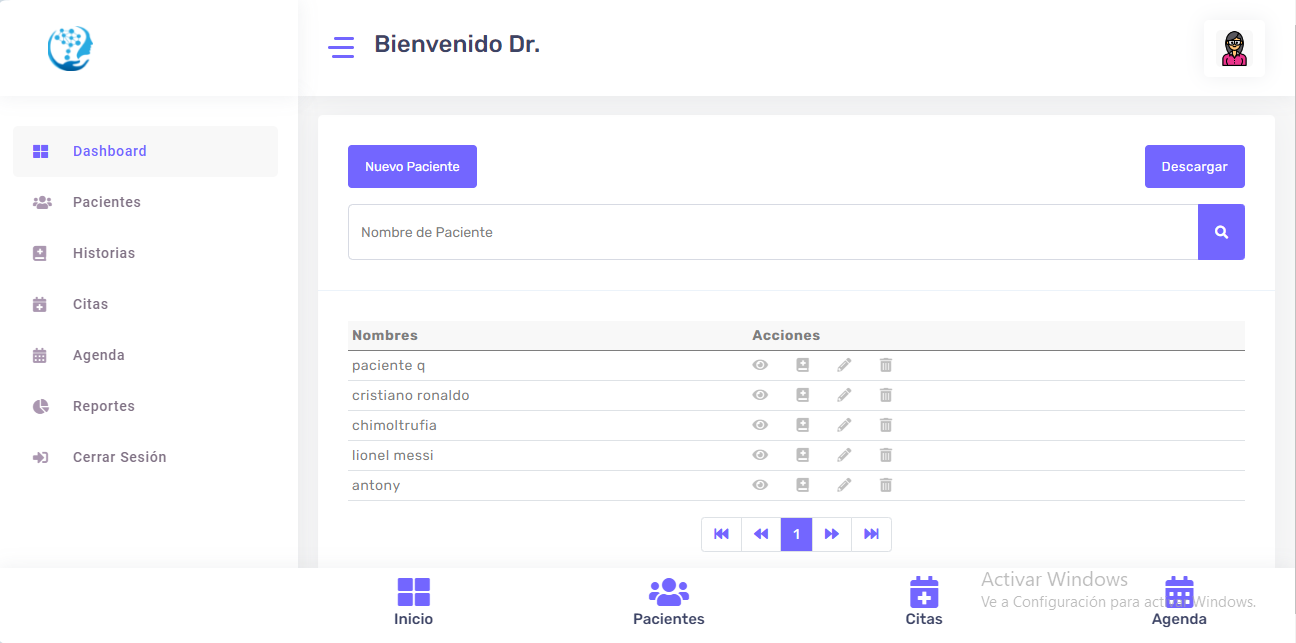Select Reportes from the sidebar menu
The image size is (1296, 643).
pyautogui.click(x=103, y=406)
